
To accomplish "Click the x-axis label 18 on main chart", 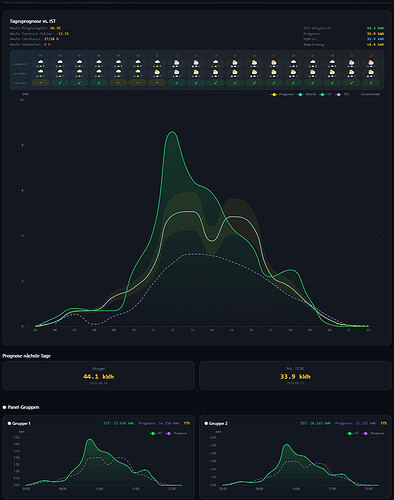I will point(290,330).
